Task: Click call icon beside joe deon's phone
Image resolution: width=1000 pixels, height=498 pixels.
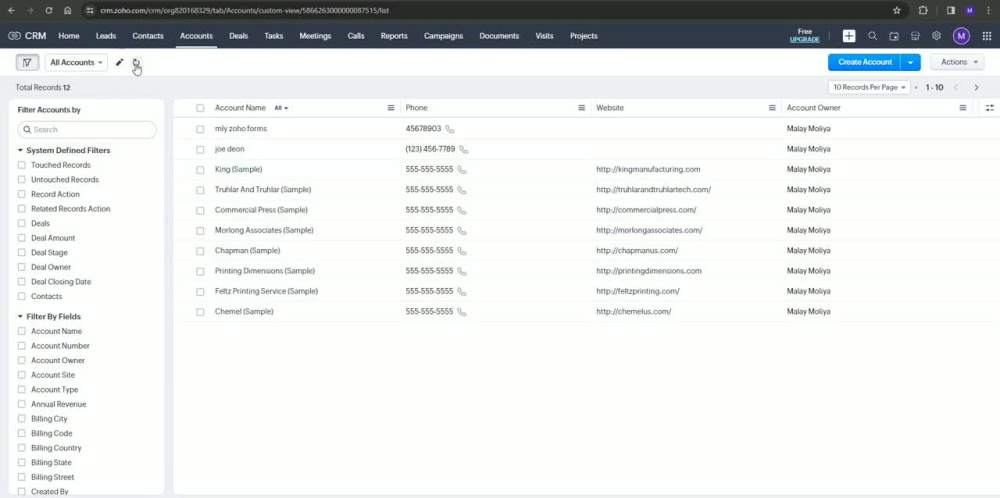Action: tap(464, 149)
